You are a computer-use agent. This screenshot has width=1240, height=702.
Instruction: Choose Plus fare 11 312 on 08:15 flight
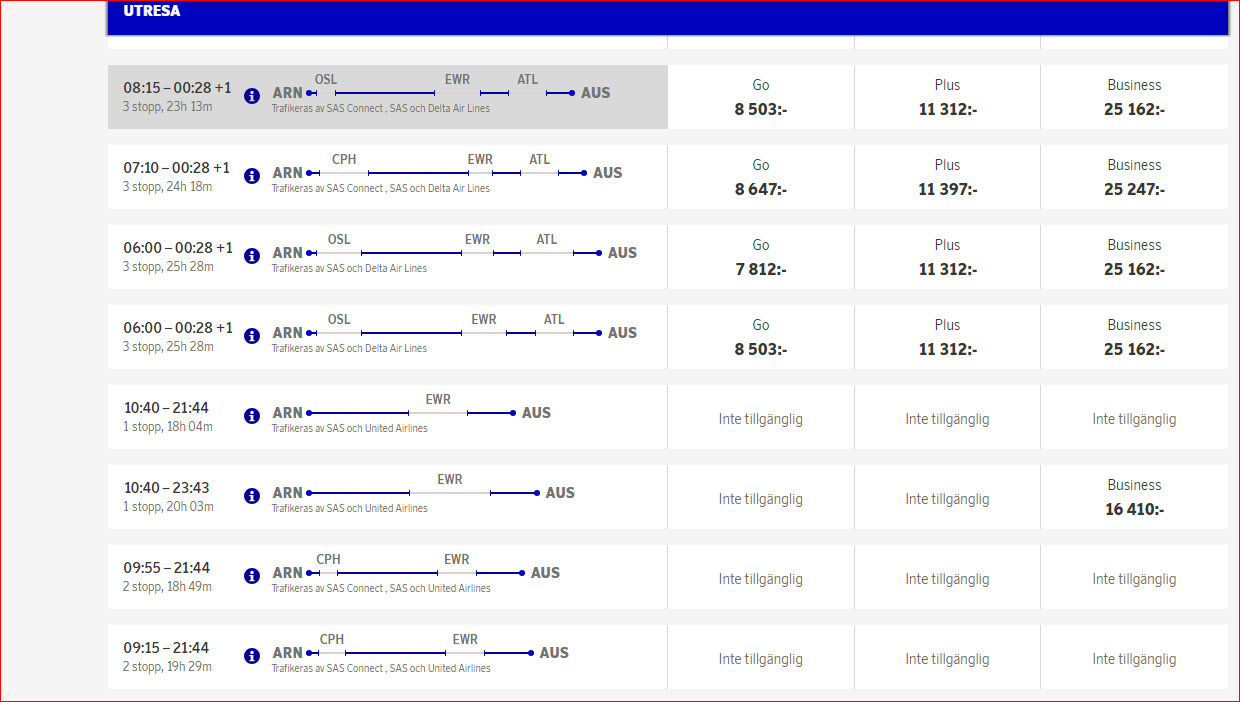pyautogui.click(x=947, y=98)
